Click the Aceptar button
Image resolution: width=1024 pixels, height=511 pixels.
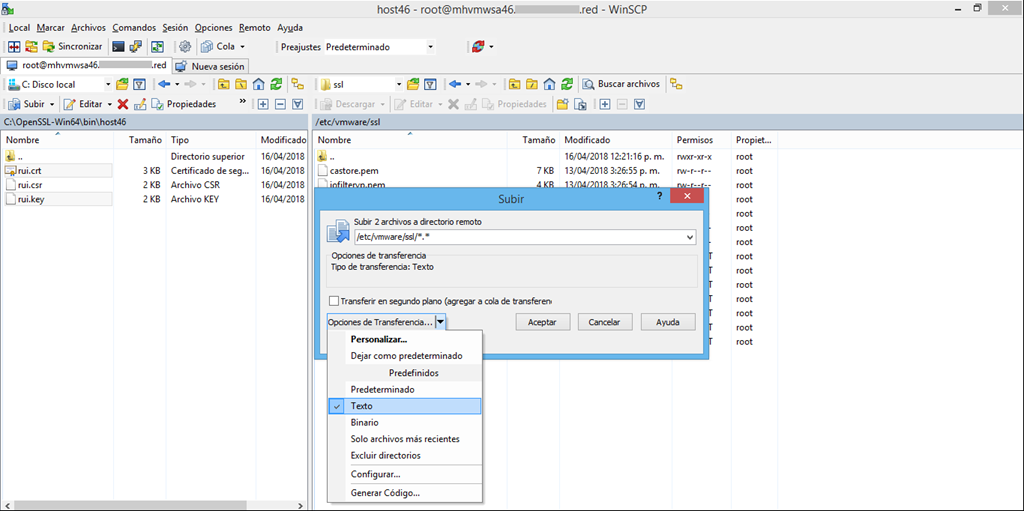(x=542, y=322)
